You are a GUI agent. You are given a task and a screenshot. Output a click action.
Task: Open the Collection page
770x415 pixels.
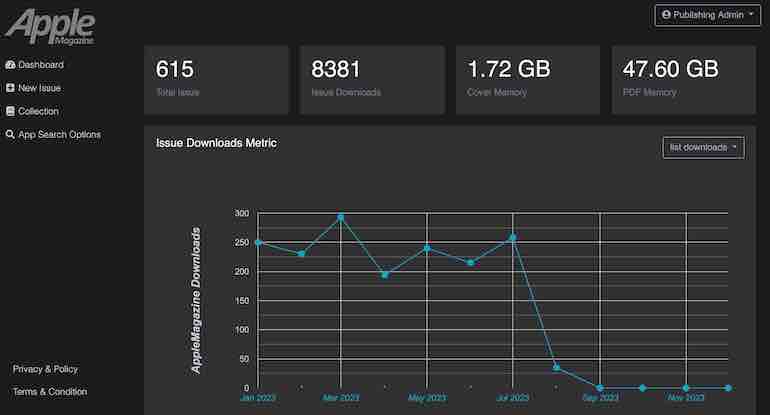pyautogui.click(x=38, y=111)
